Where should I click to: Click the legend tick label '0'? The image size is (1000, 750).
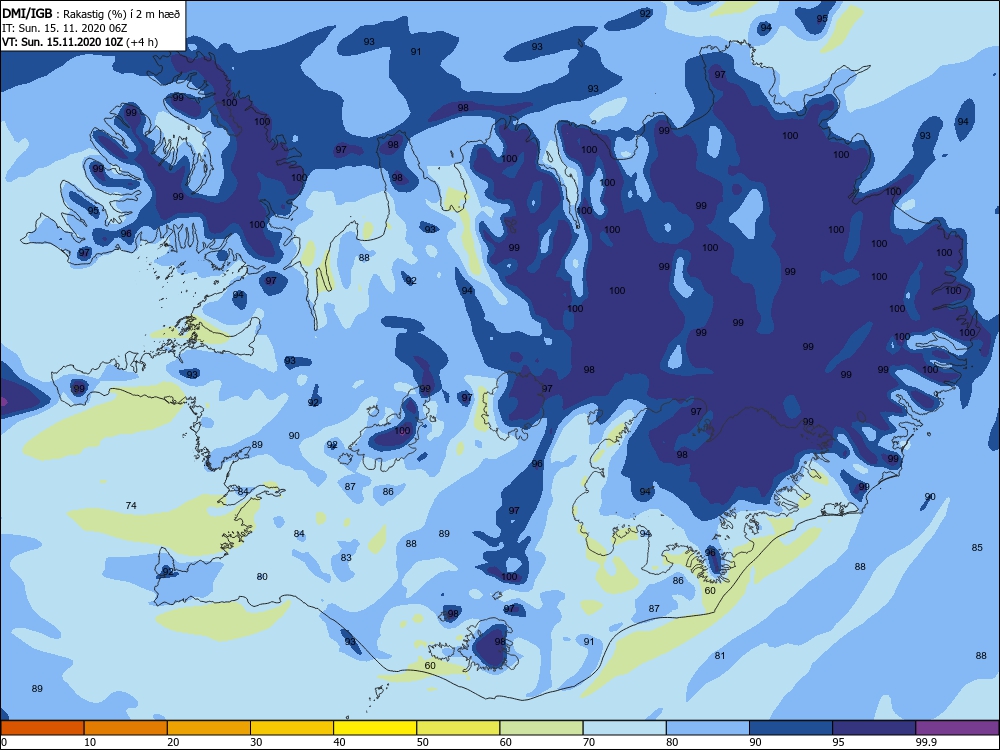point(4,742)
